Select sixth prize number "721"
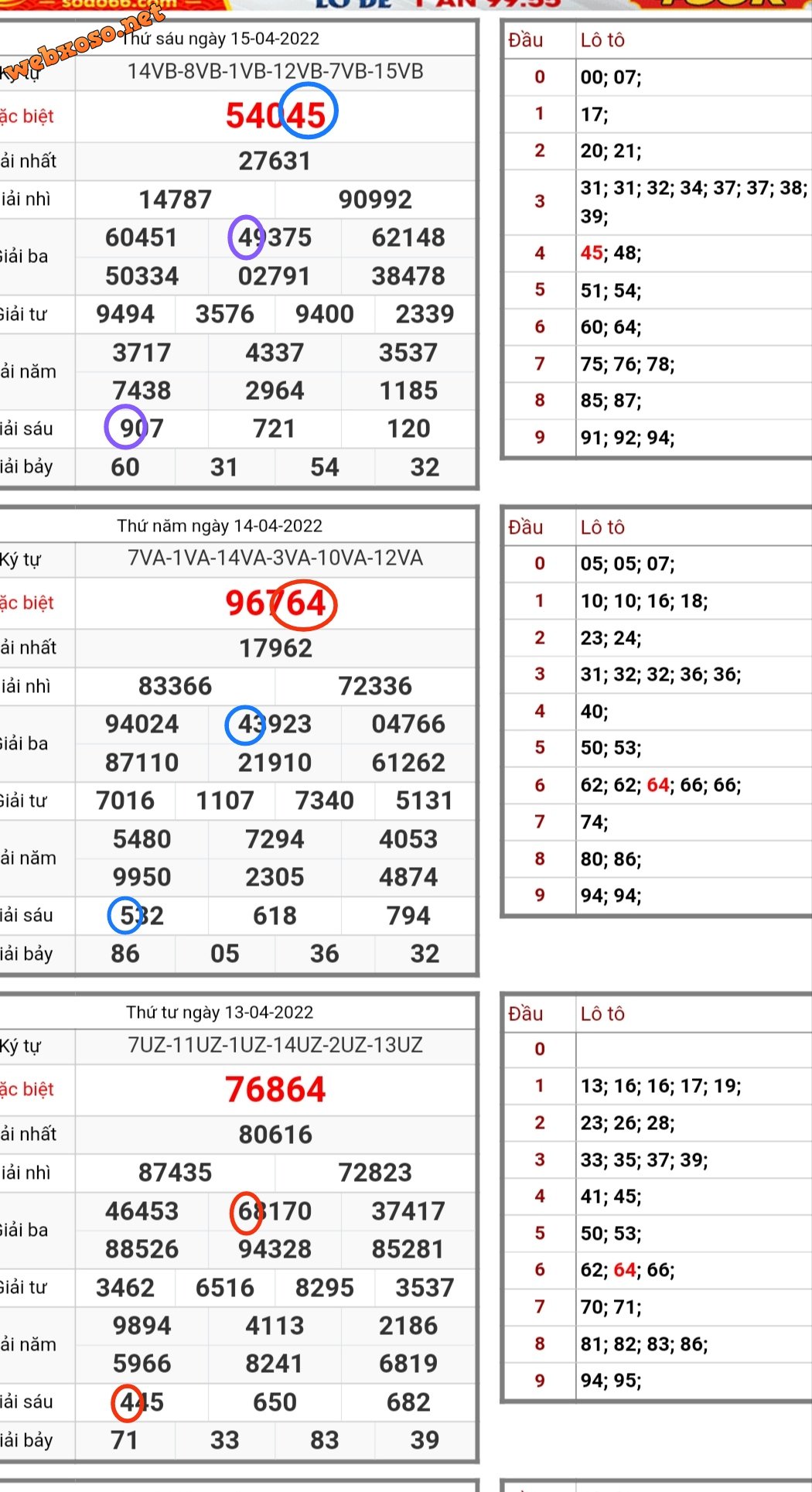Screen dimensions: 812x1492 (275, 428)
